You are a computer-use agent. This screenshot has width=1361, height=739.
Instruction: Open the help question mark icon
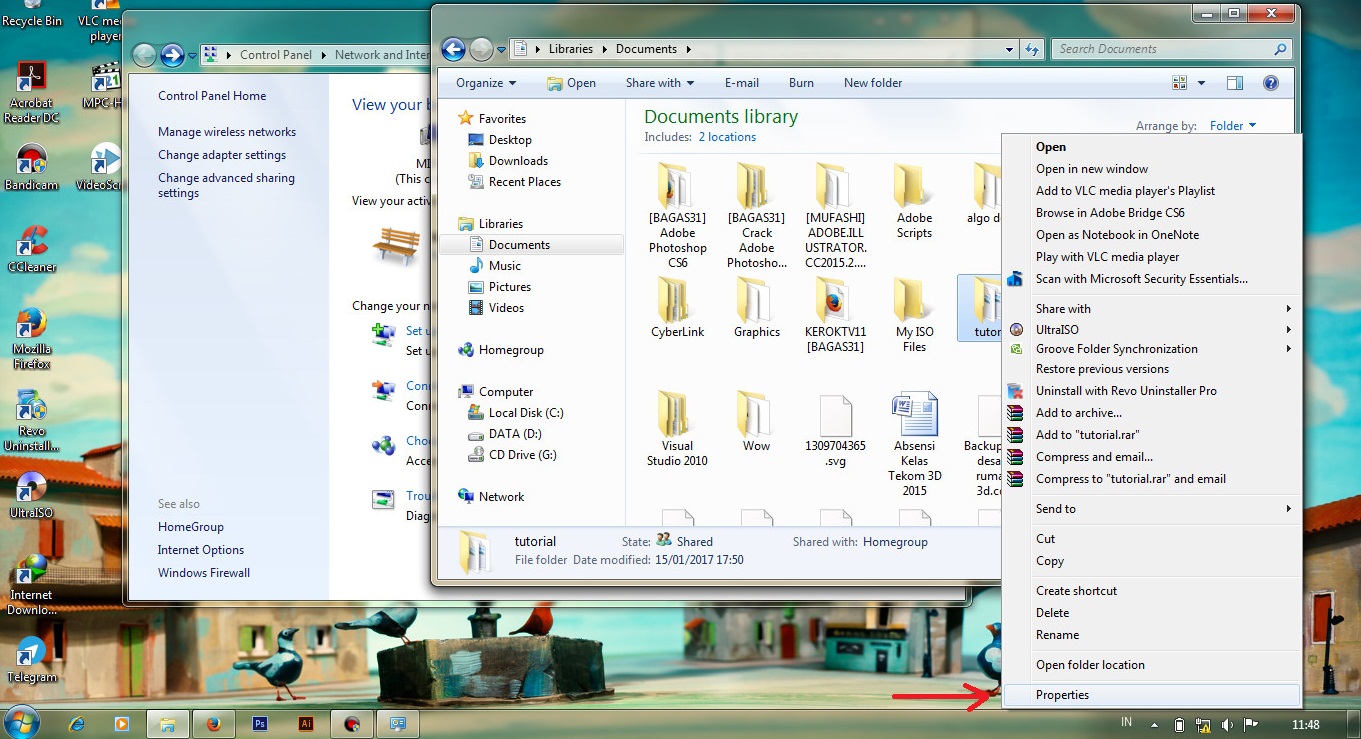tap(1271, 83)
